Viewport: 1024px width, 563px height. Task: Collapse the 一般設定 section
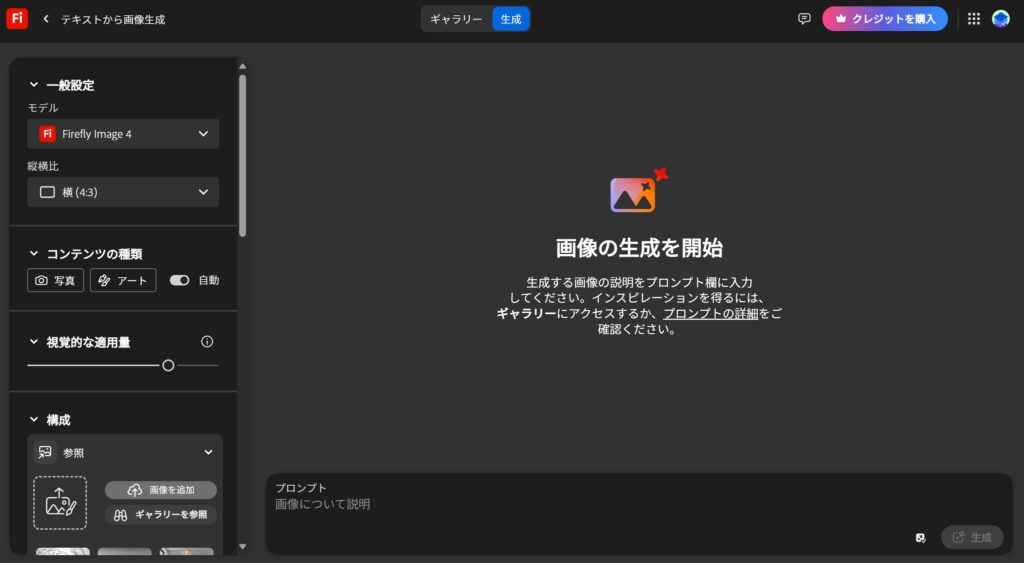34,85
